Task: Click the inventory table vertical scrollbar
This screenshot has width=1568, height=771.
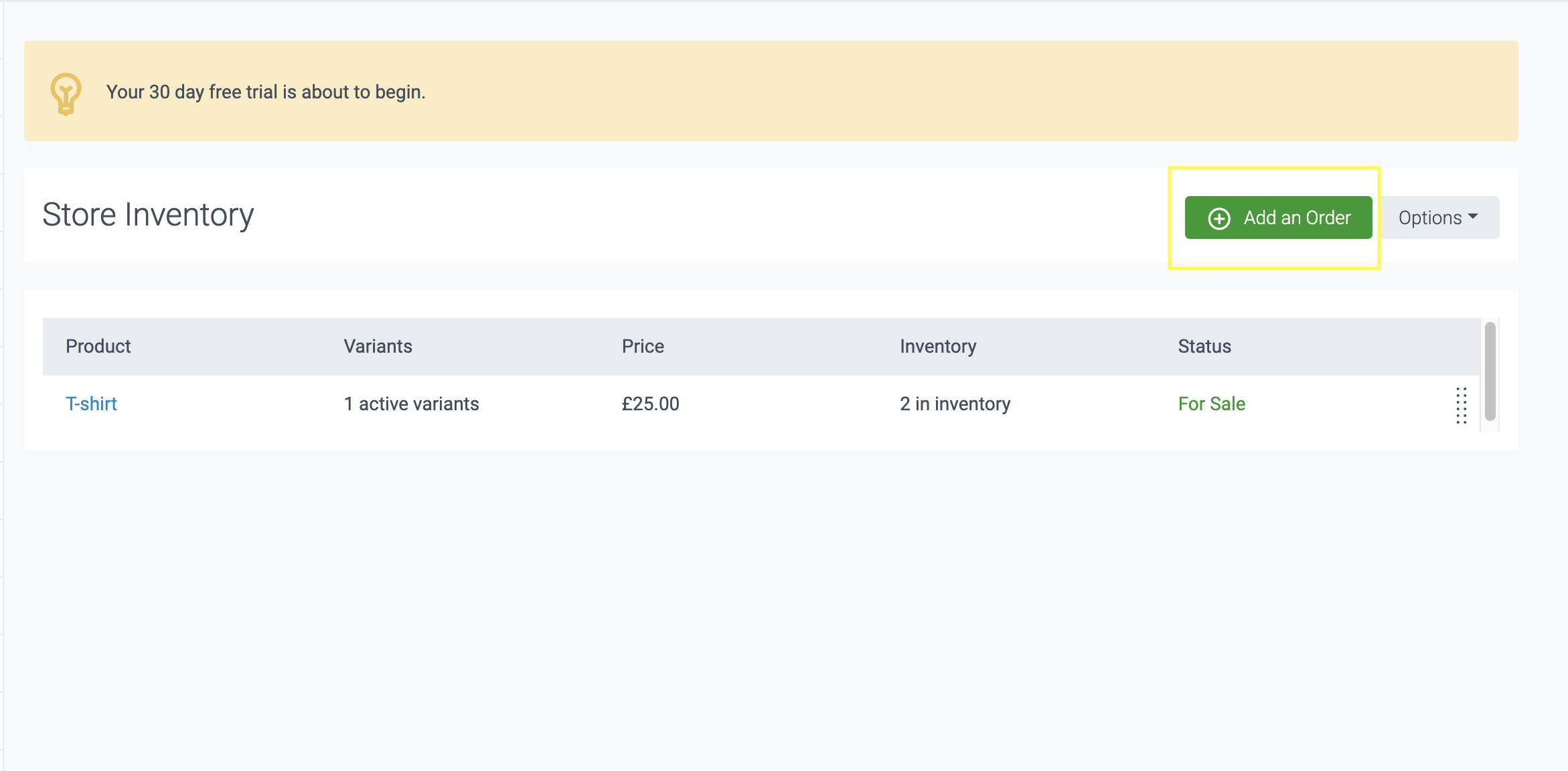Action: [1490, 371]
